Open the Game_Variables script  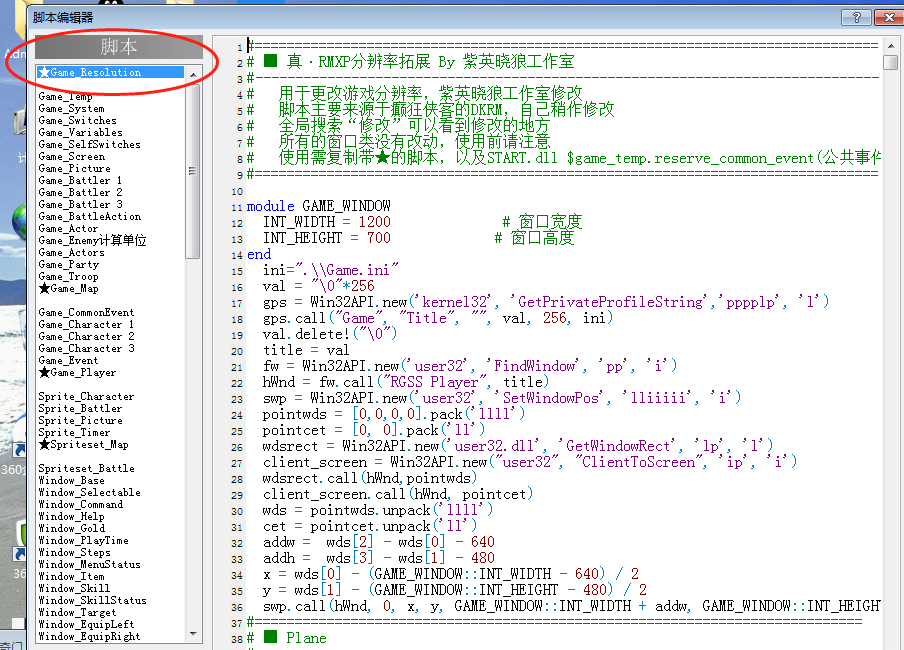click(80, 133)
